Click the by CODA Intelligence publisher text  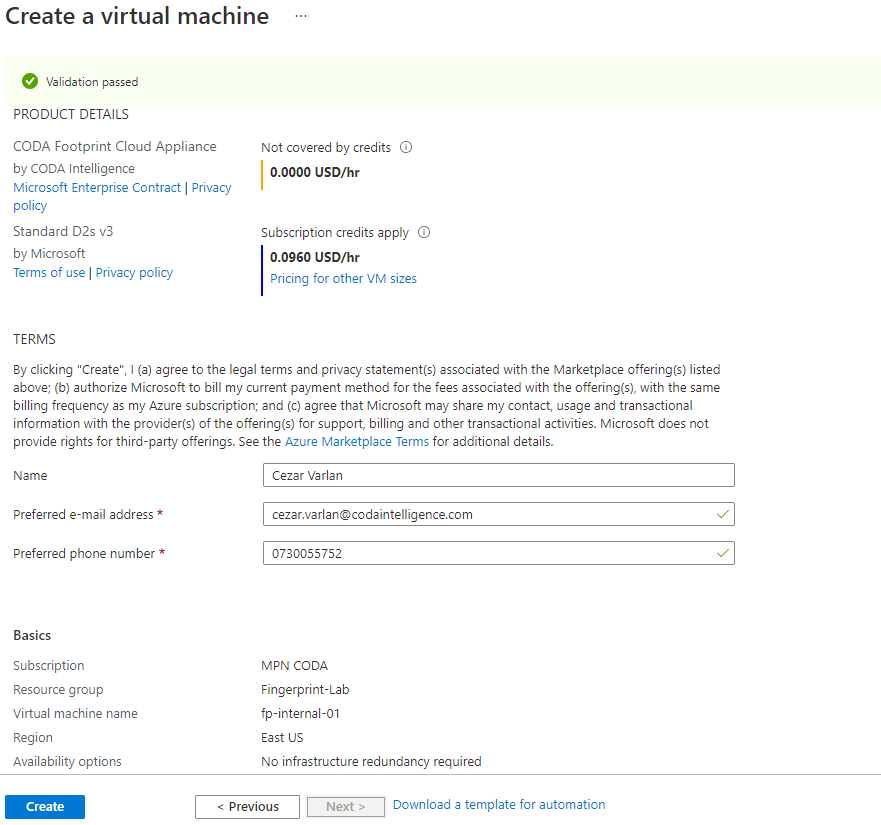(x=74, y=169)
